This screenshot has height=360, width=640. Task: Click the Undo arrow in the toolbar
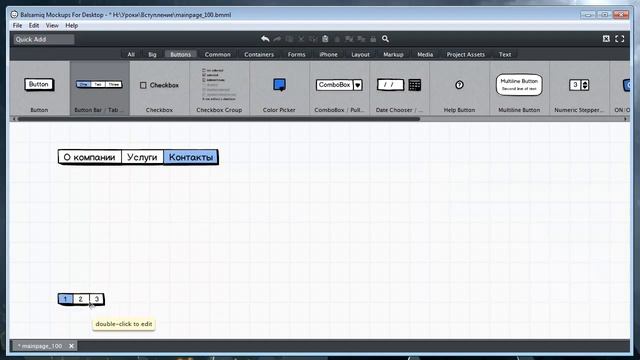click(265, 39)
